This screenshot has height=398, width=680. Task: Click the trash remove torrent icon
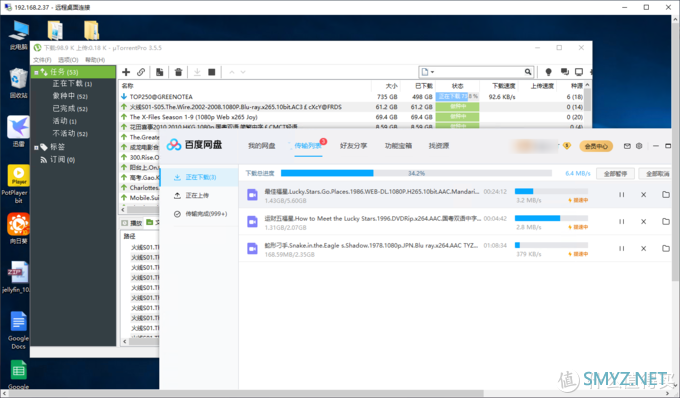click(178, 72)
